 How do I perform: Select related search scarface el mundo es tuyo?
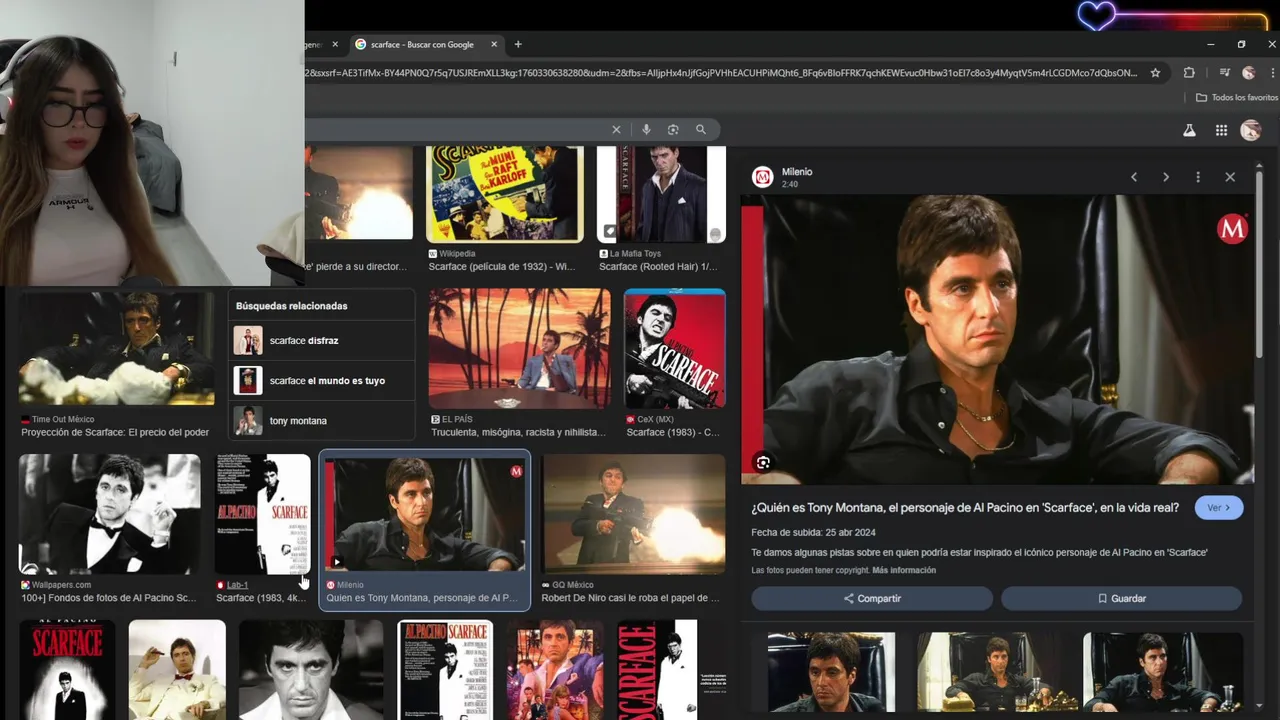click(x=322, y=381)
